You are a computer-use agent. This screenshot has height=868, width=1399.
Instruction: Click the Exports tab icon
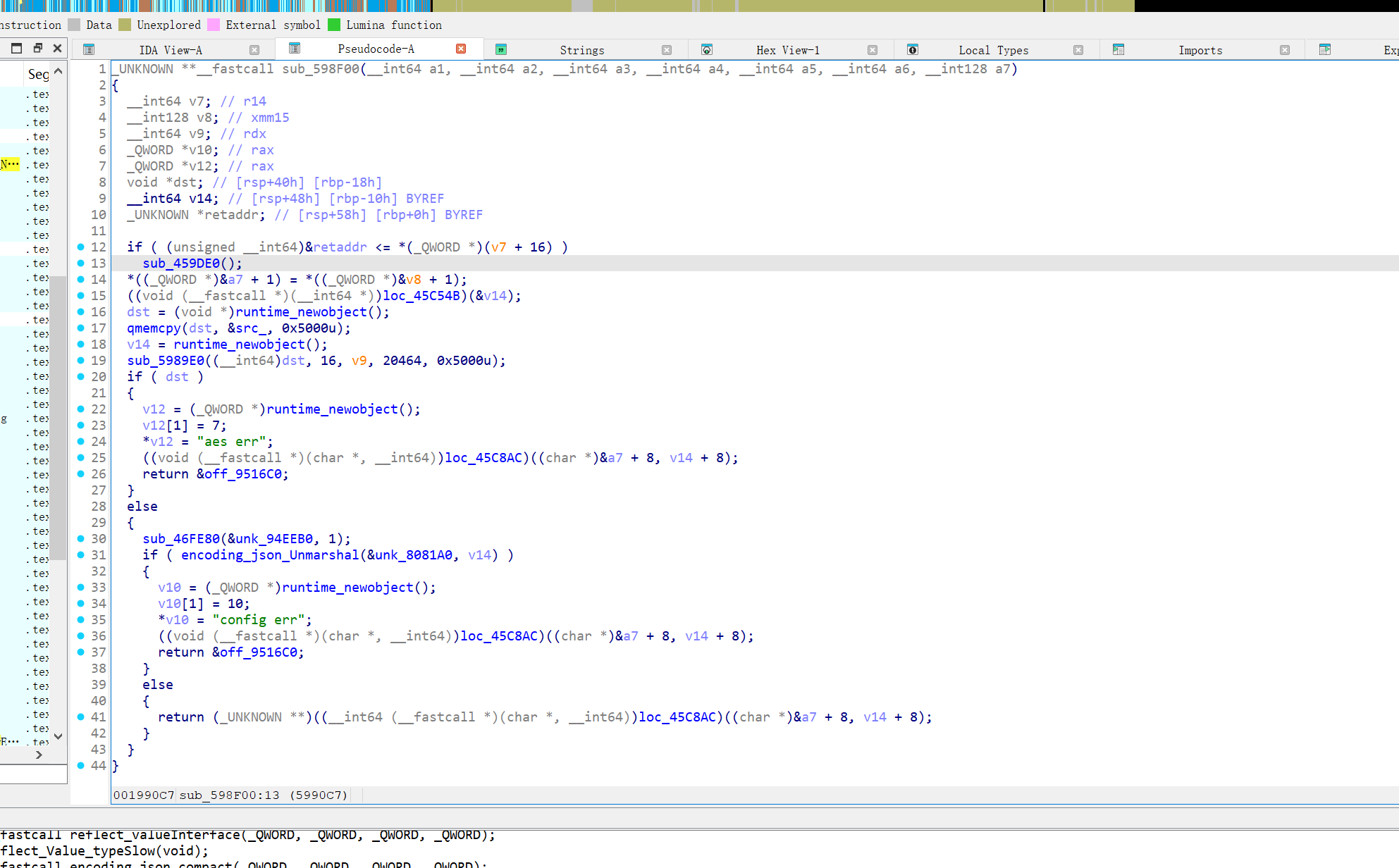(1325, 49)
